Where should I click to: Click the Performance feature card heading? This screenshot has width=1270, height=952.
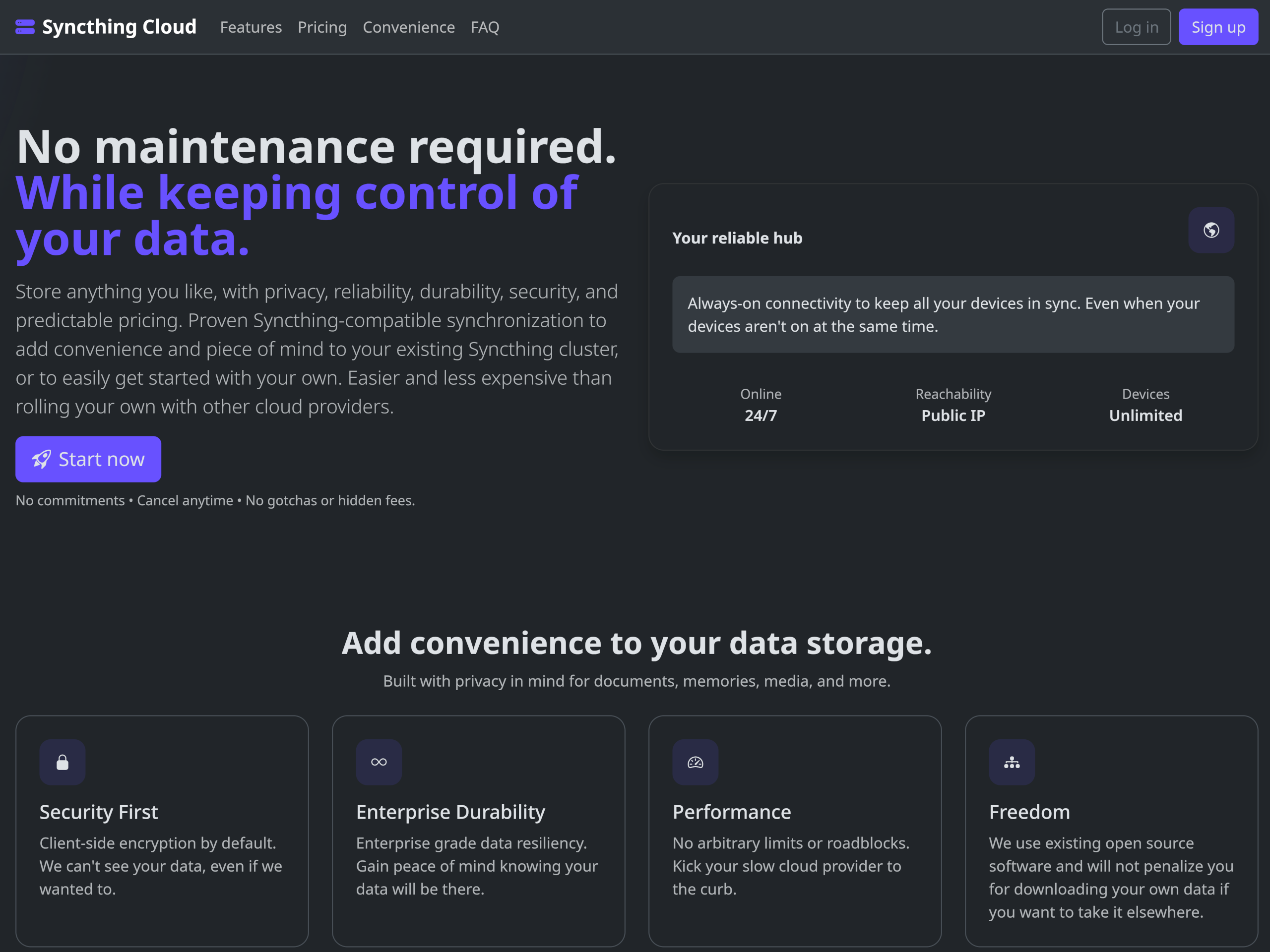point(731,812)
